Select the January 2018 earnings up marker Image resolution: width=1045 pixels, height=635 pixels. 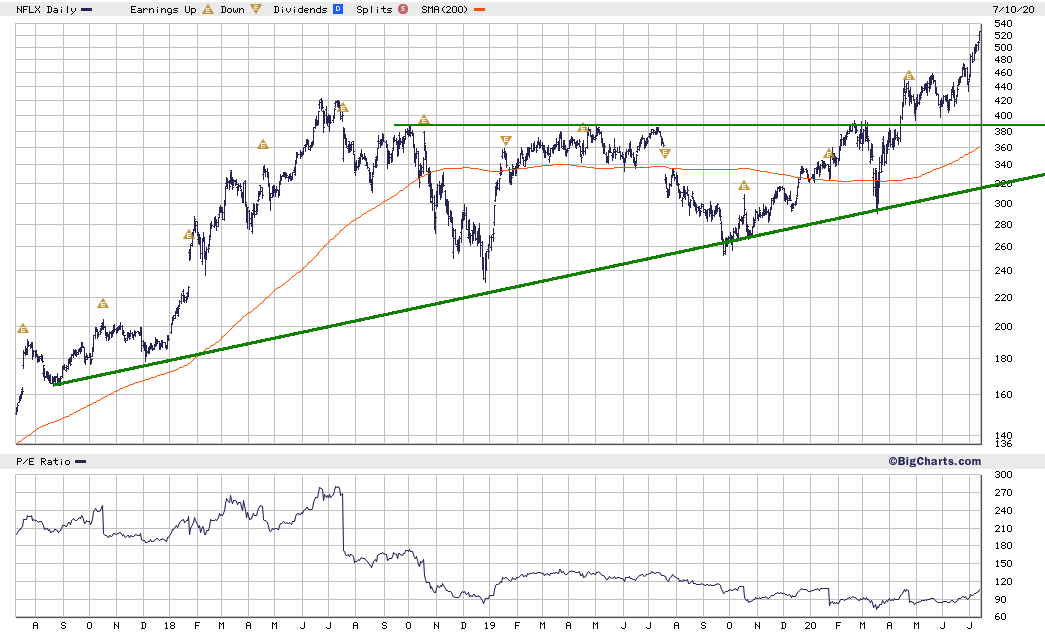[189, 235]
